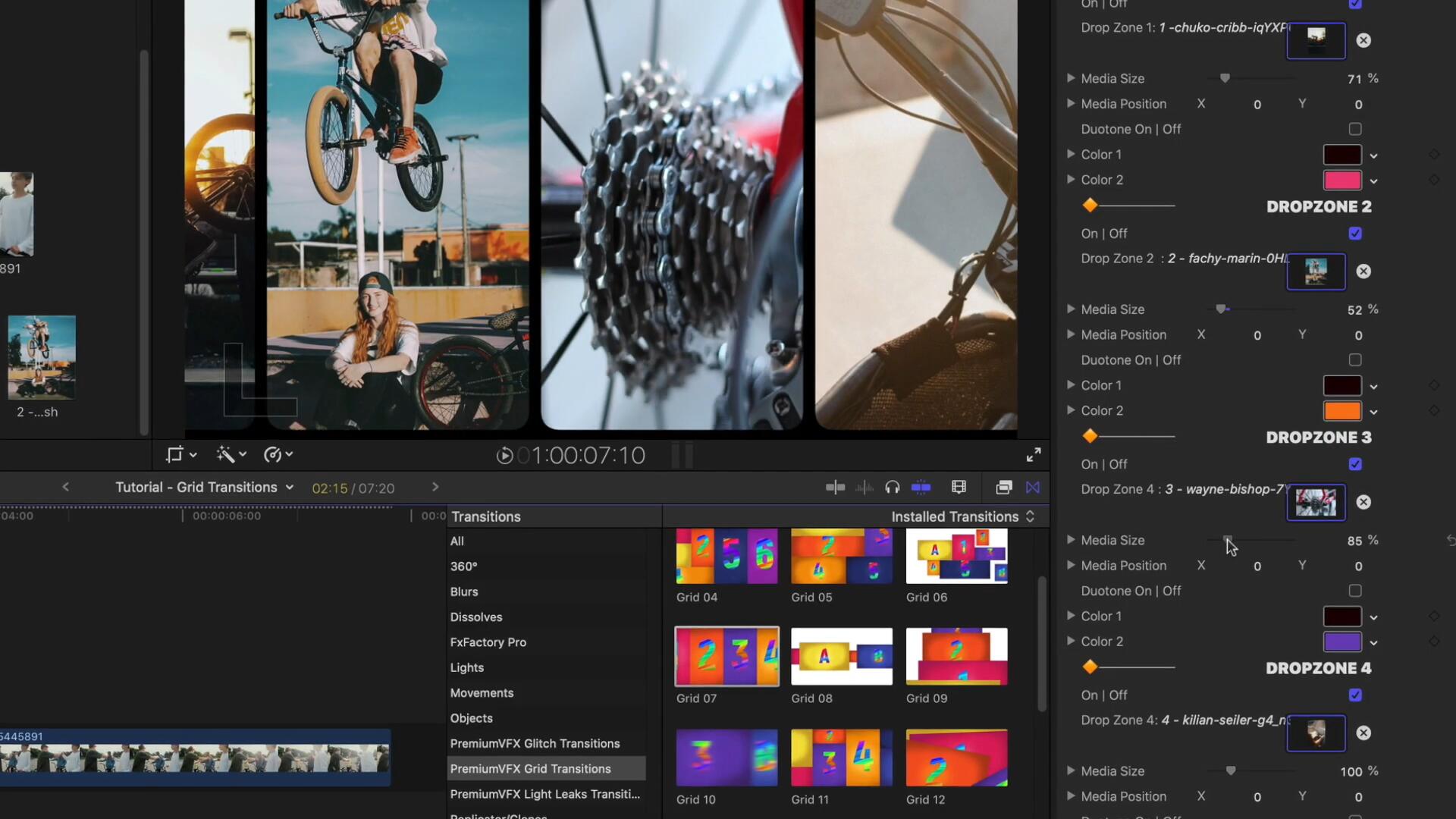Screen dimensions: 1456x819
Task: Turn off Drop Zone 3 with its checkbox
Action: coord(1355,464)
